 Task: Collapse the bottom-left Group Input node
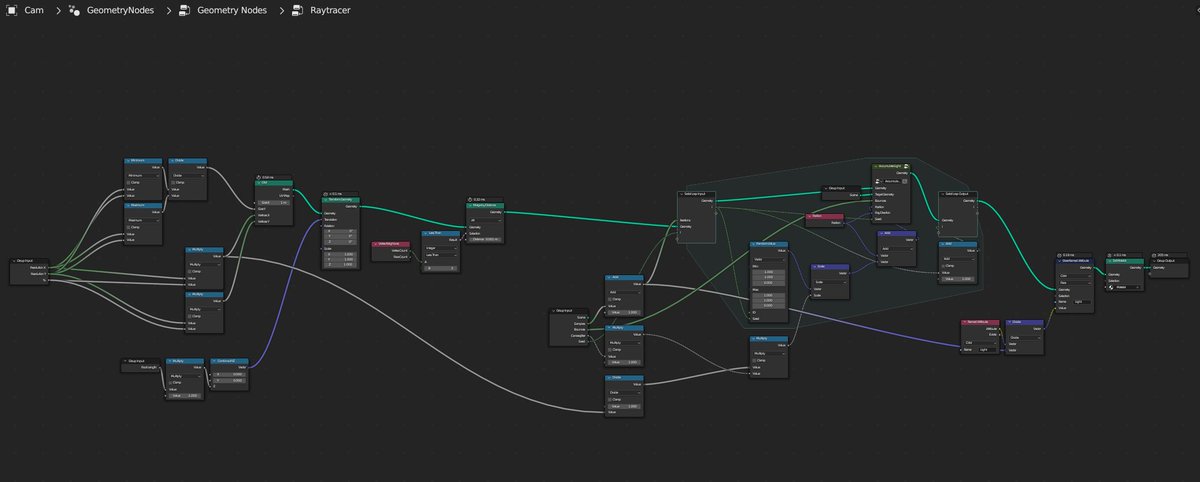(x=124, y=361)
